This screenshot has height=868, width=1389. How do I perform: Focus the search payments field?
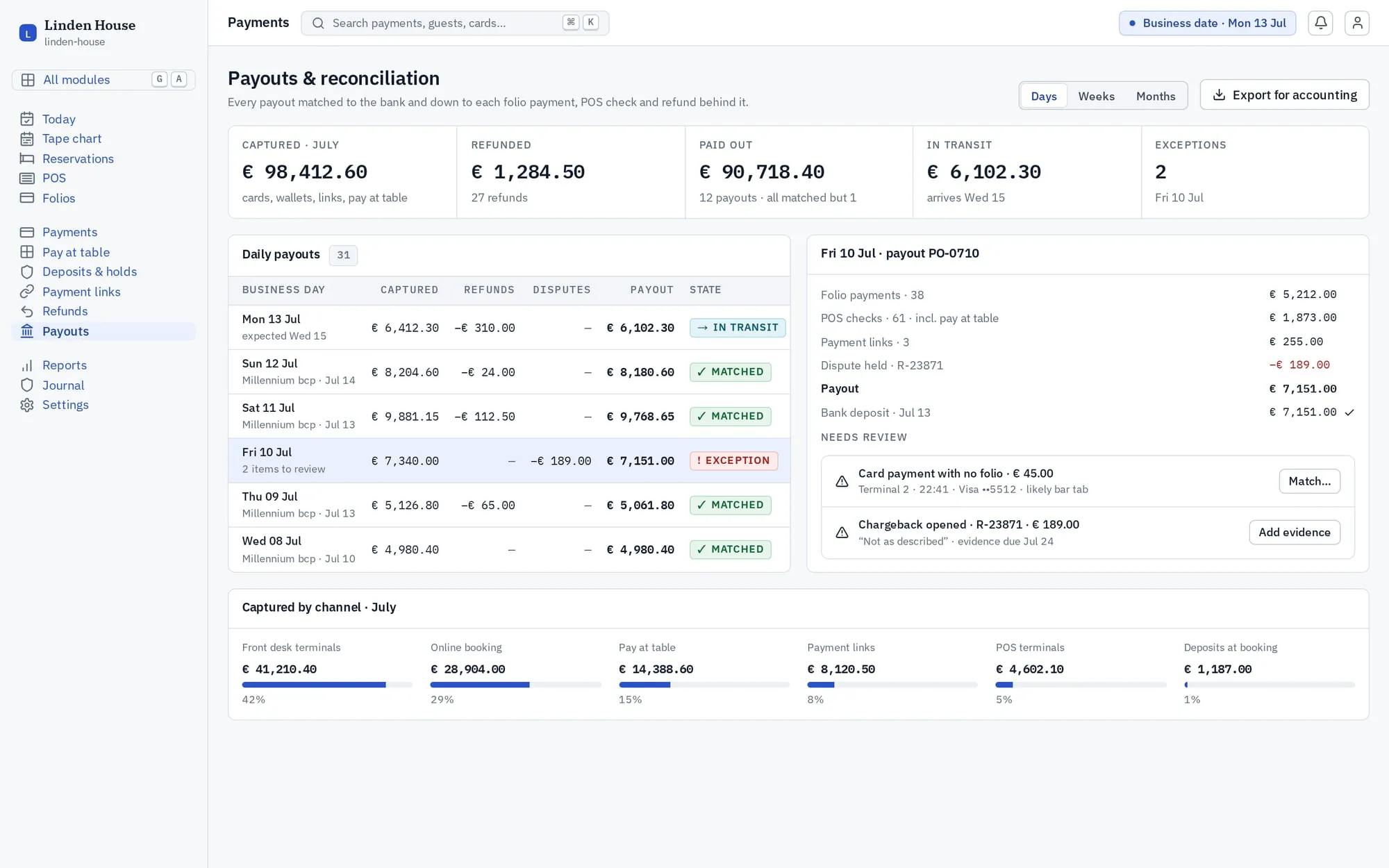[455, 23]
